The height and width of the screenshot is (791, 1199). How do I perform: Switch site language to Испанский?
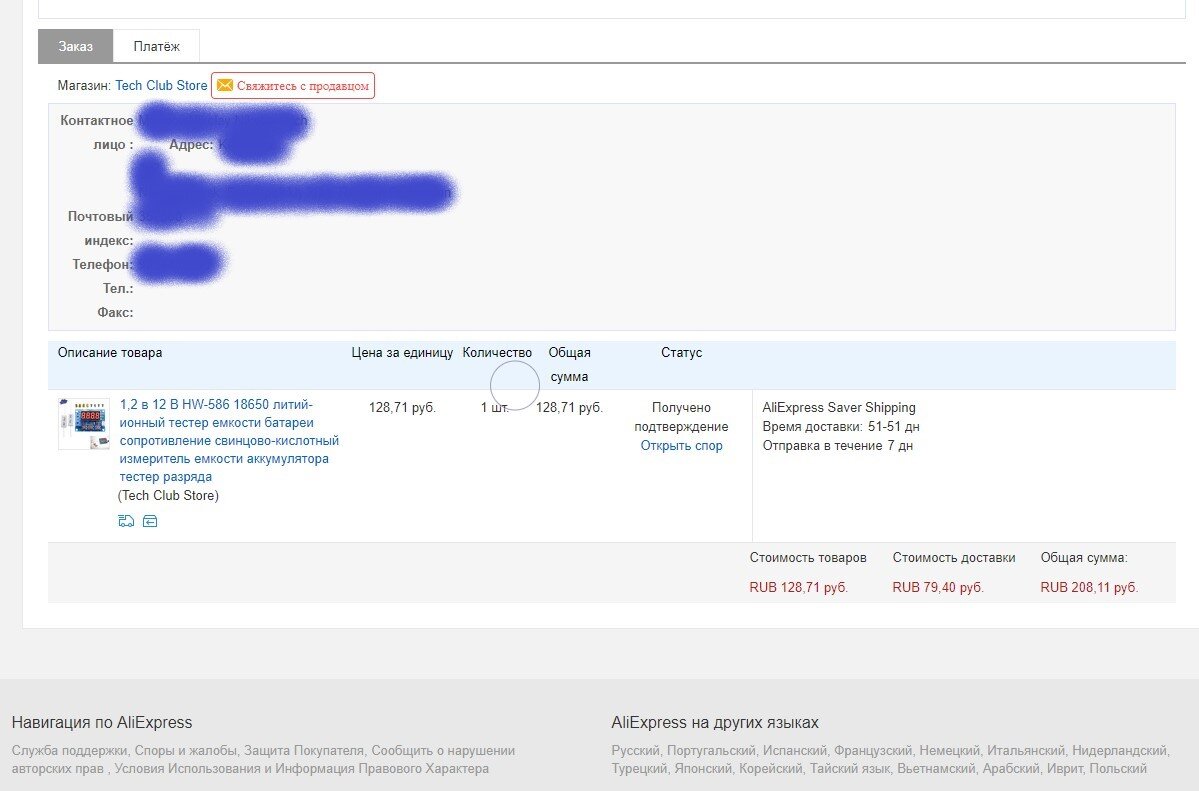(x=794, y=750)
